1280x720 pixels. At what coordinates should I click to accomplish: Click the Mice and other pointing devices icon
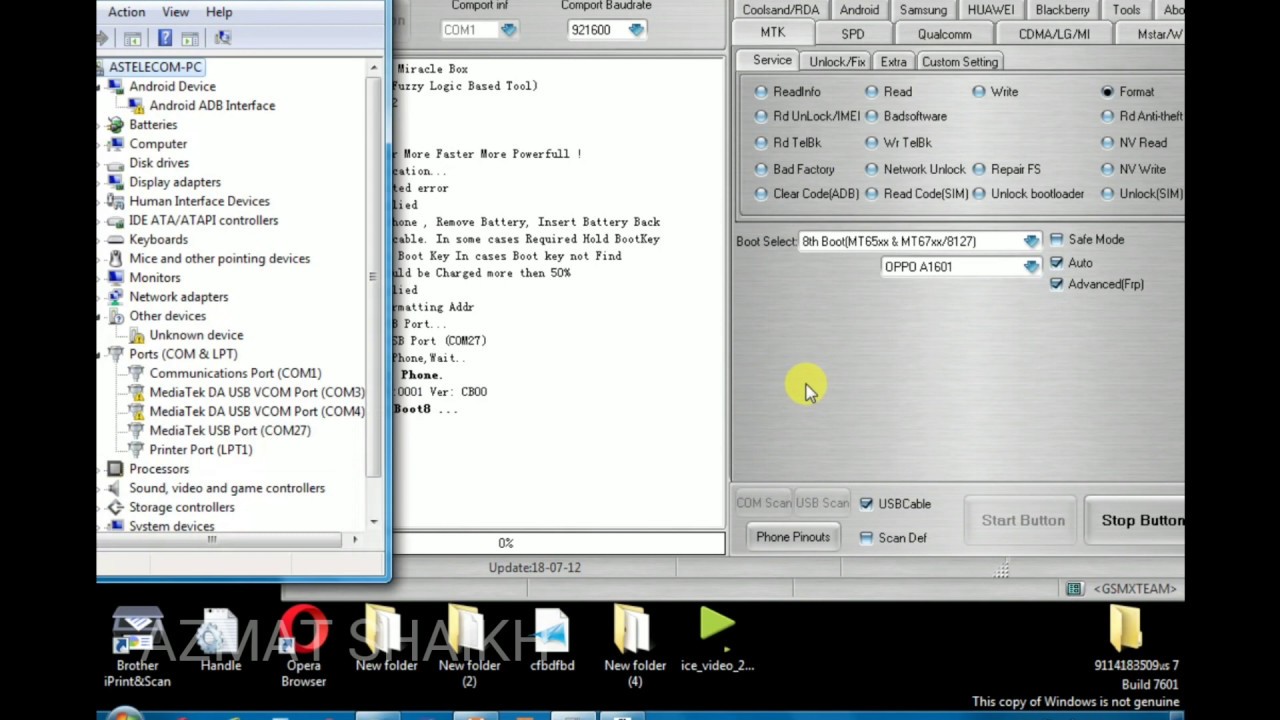click(x=116, y=258)
